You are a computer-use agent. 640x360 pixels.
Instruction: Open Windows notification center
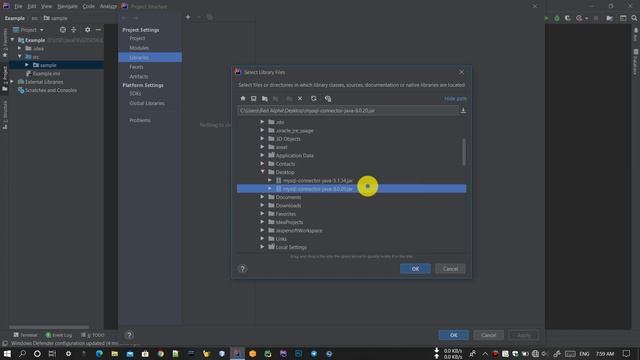coord(626,353)
